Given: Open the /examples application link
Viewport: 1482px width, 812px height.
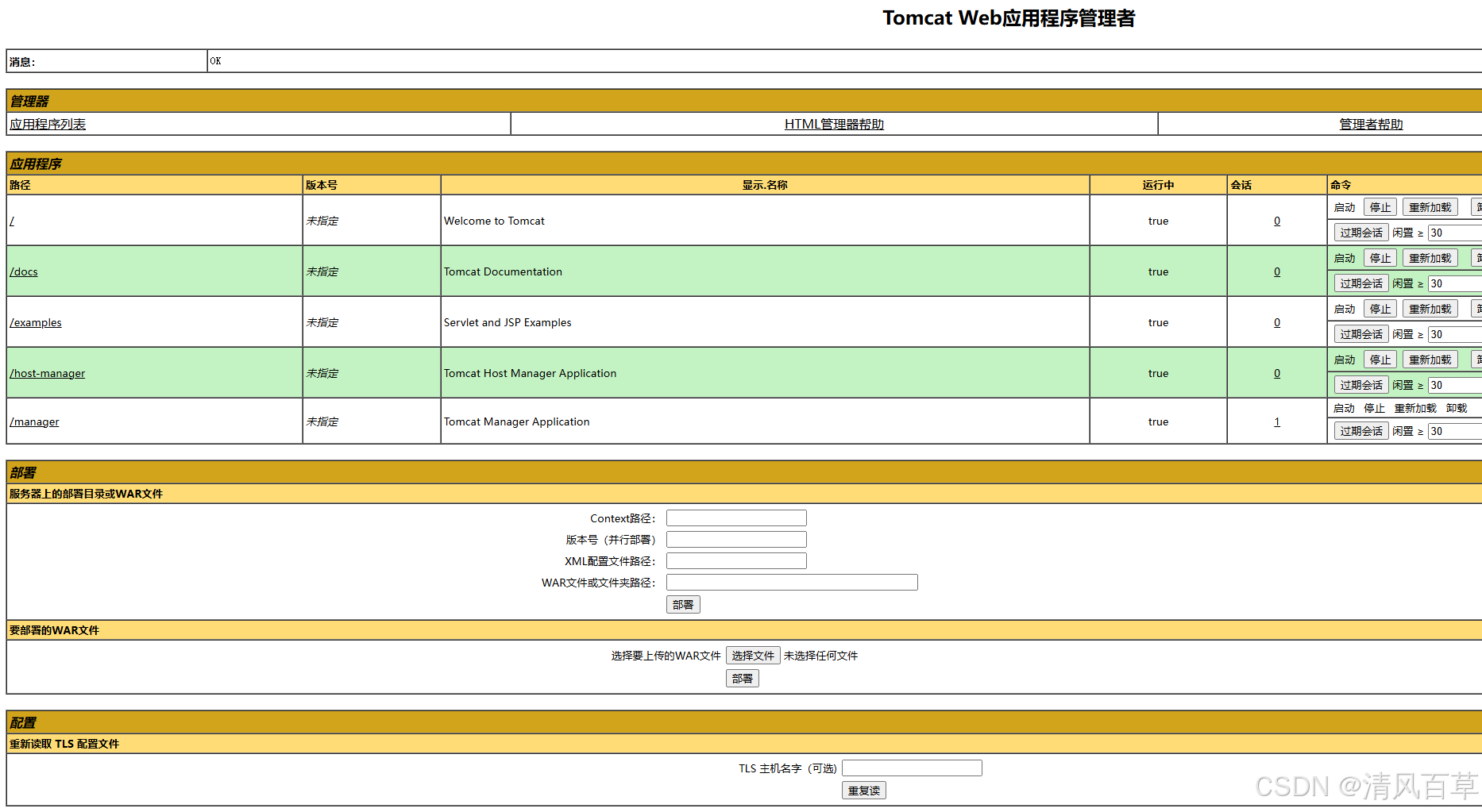Looking at the screenshot, I should click(x=36, y=322).
